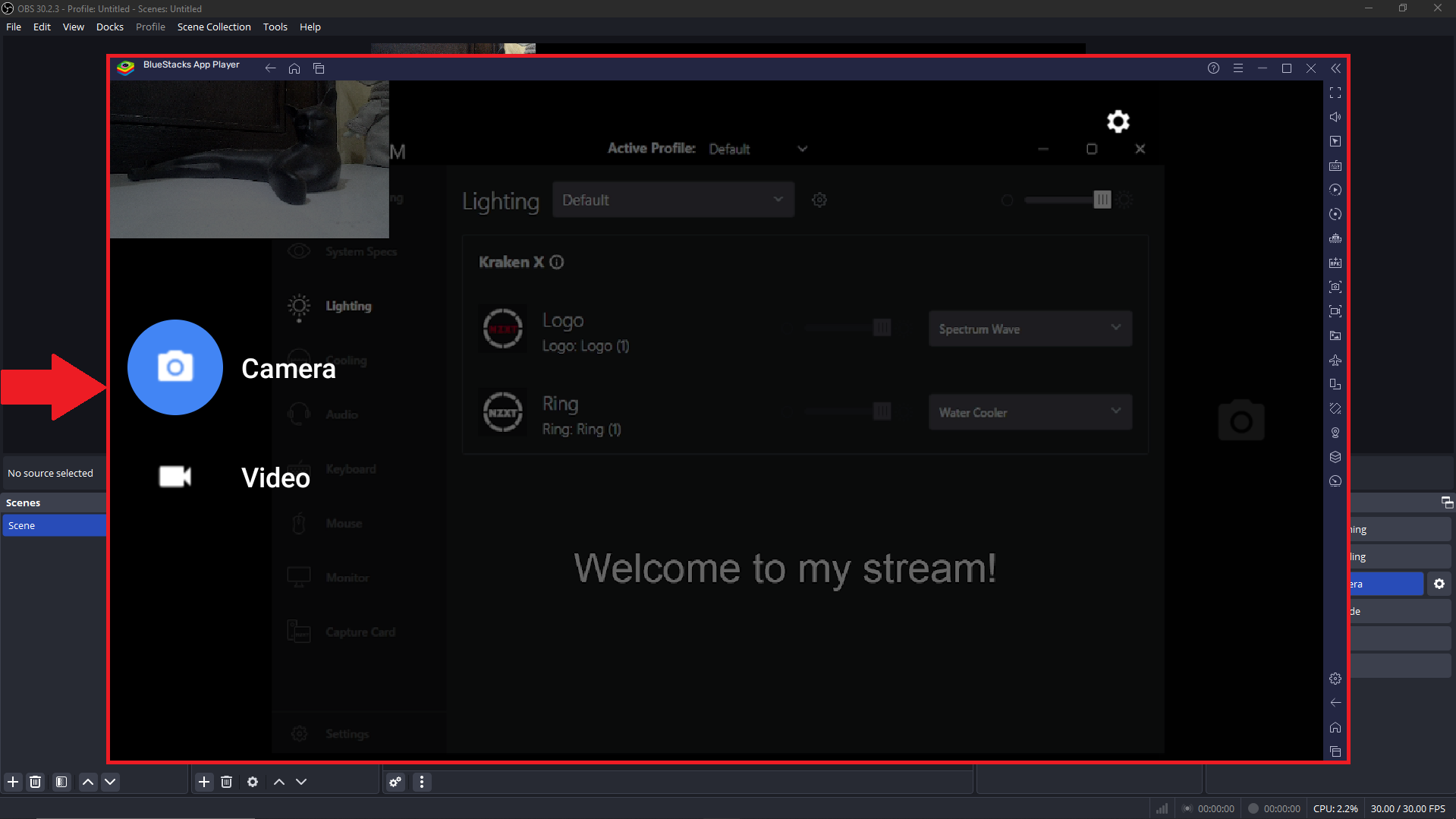Open advanced audio properties gears icon
This screenshot has height=819, width=1456.
pos(395,782)
